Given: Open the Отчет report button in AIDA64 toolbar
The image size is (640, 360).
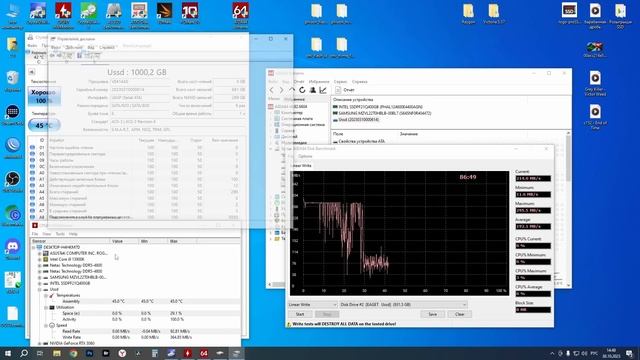Looking at the screenshot, I should coord(345,90).
